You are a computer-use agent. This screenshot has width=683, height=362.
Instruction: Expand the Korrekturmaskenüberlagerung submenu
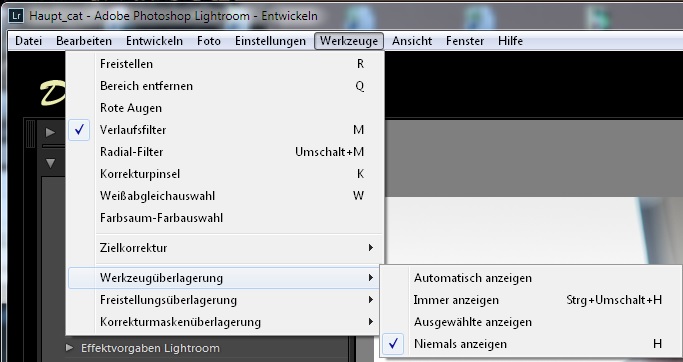pyautogui.click(x=225, y=322)
